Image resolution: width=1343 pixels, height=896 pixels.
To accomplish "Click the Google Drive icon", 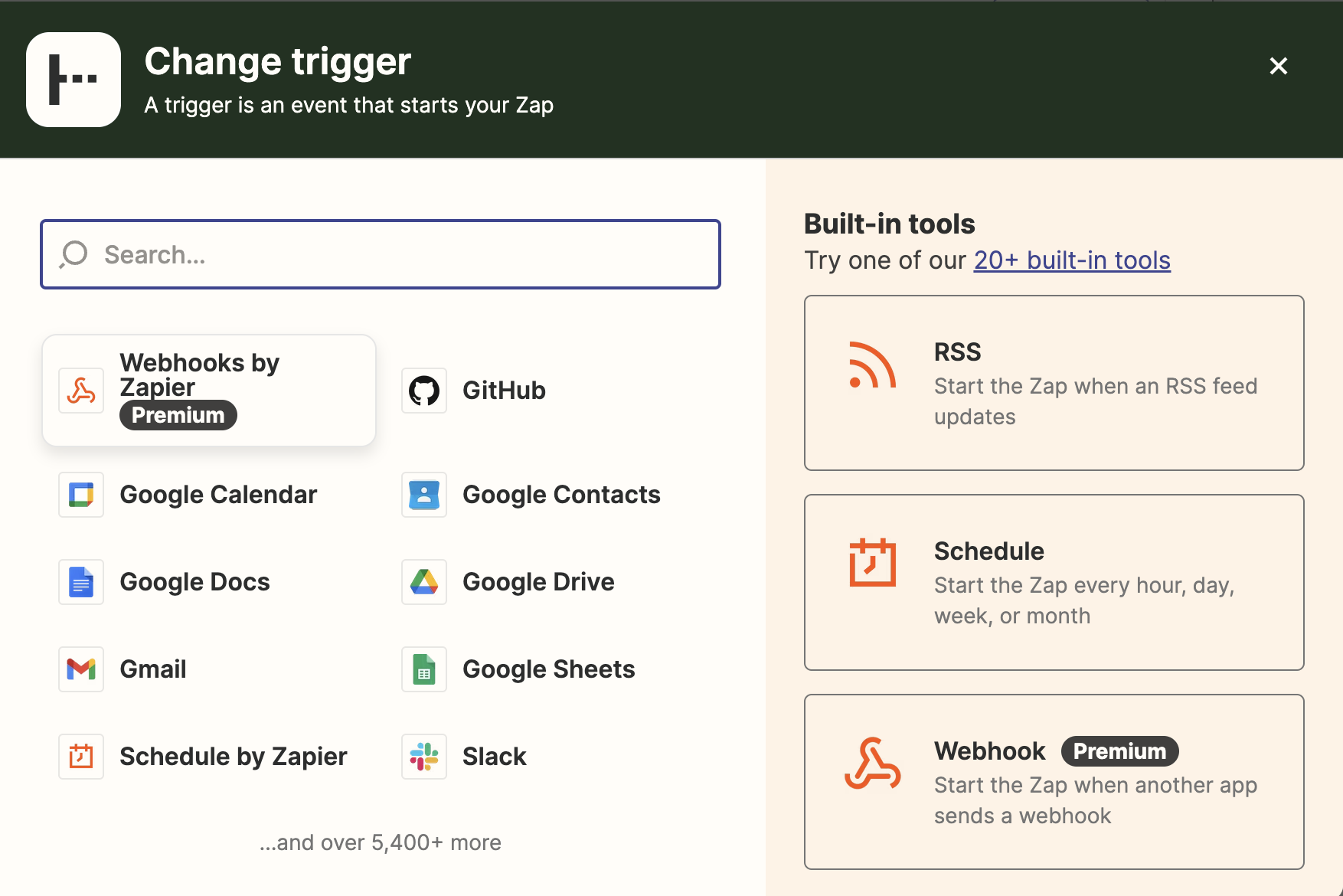I will point(424,582).
